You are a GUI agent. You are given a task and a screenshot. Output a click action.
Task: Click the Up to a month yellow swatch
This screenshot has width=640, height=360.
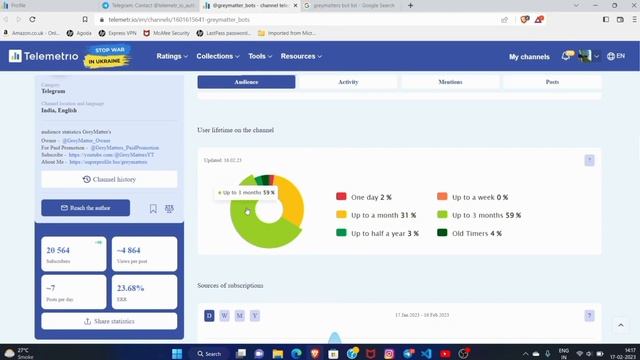click(x=341, y=214)
